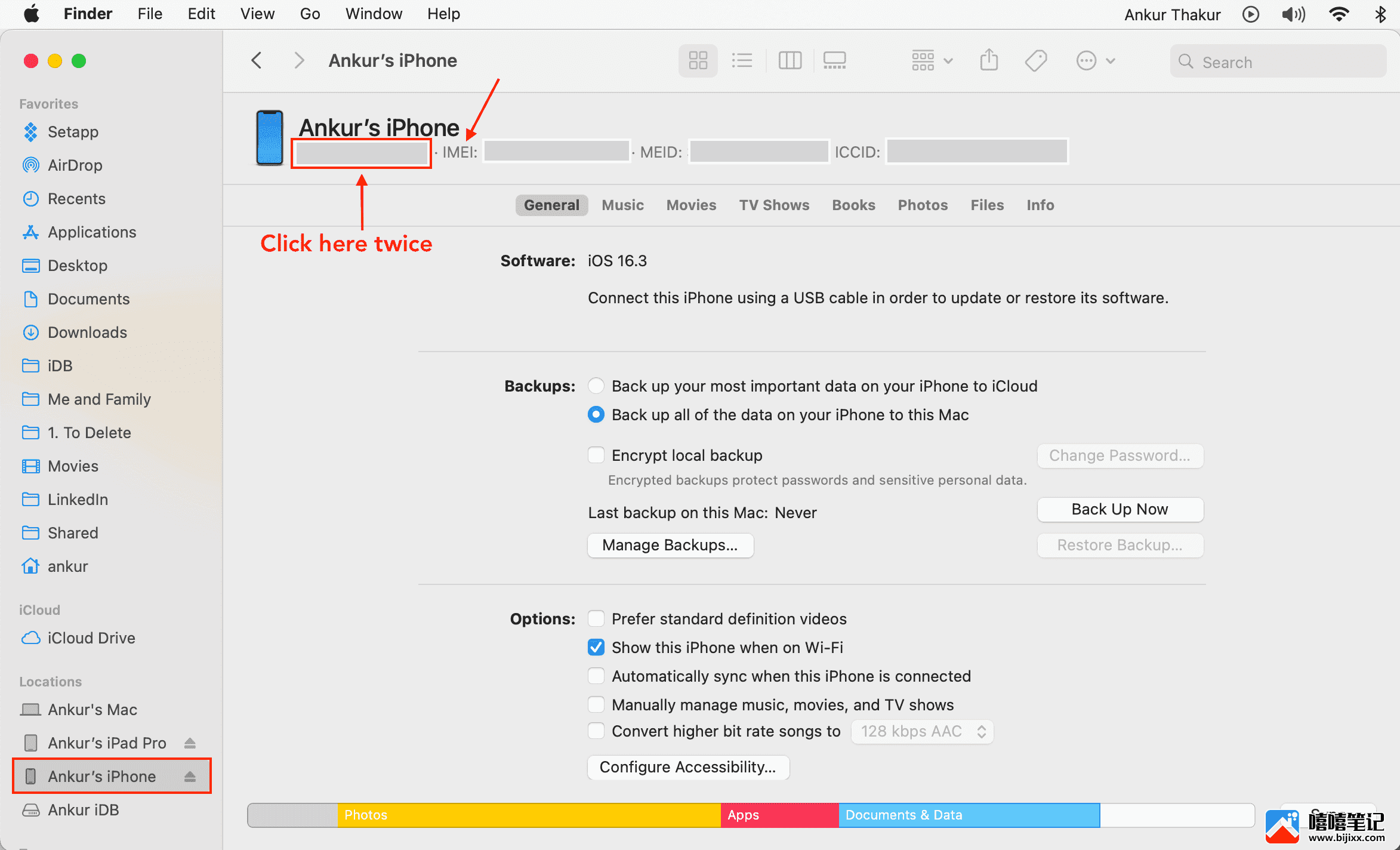This screenshot has width=1400, height=850.
Task: Click the tag icon in toolbar
Action: tap(1036, 61)
